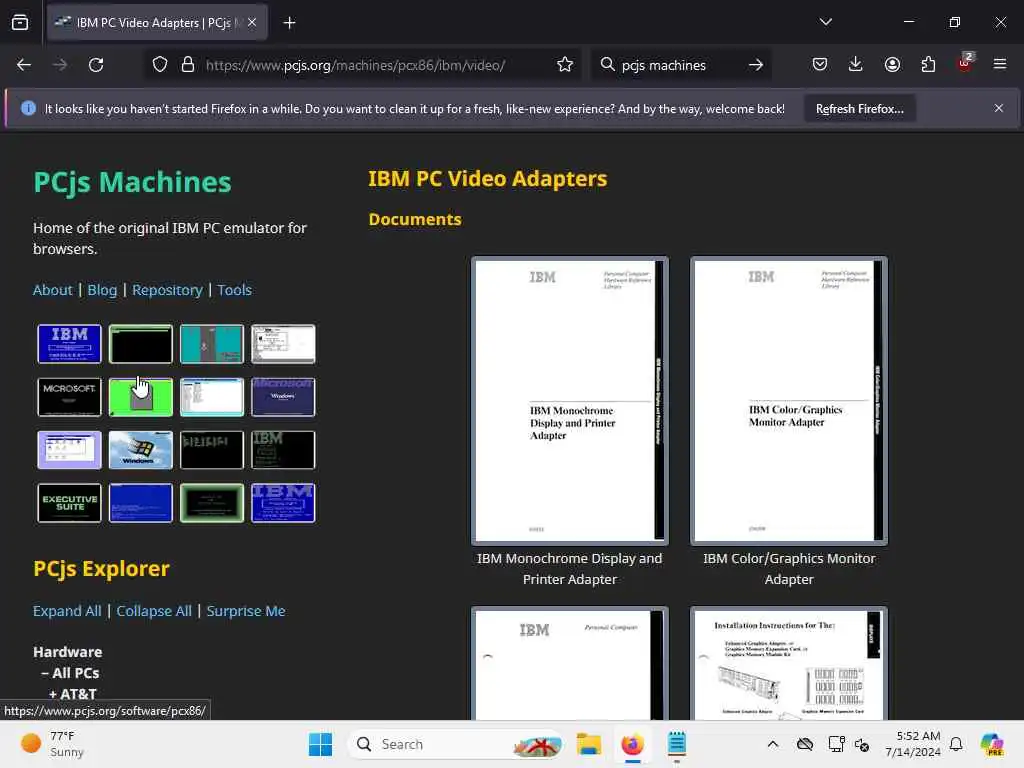Open the Blog link
This screenshot has height=768, width=1024.
point(102,290)
